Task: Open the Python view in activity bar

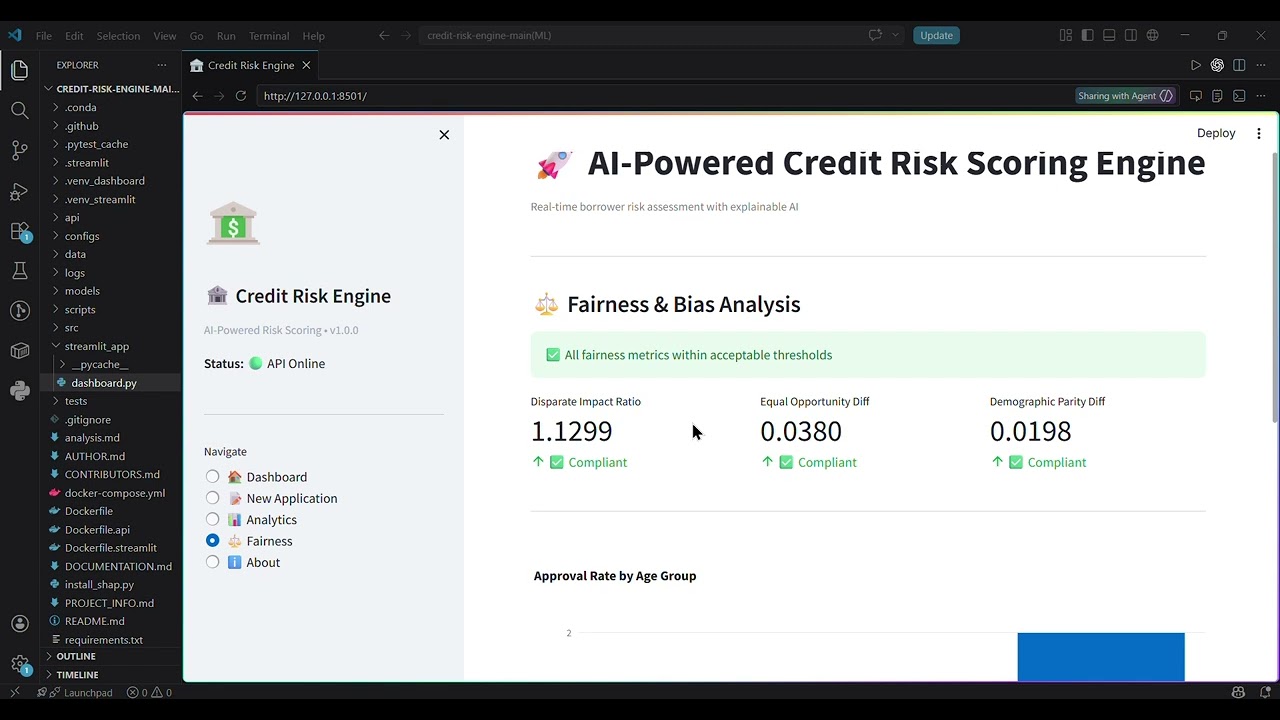Action: pos(19,391)
